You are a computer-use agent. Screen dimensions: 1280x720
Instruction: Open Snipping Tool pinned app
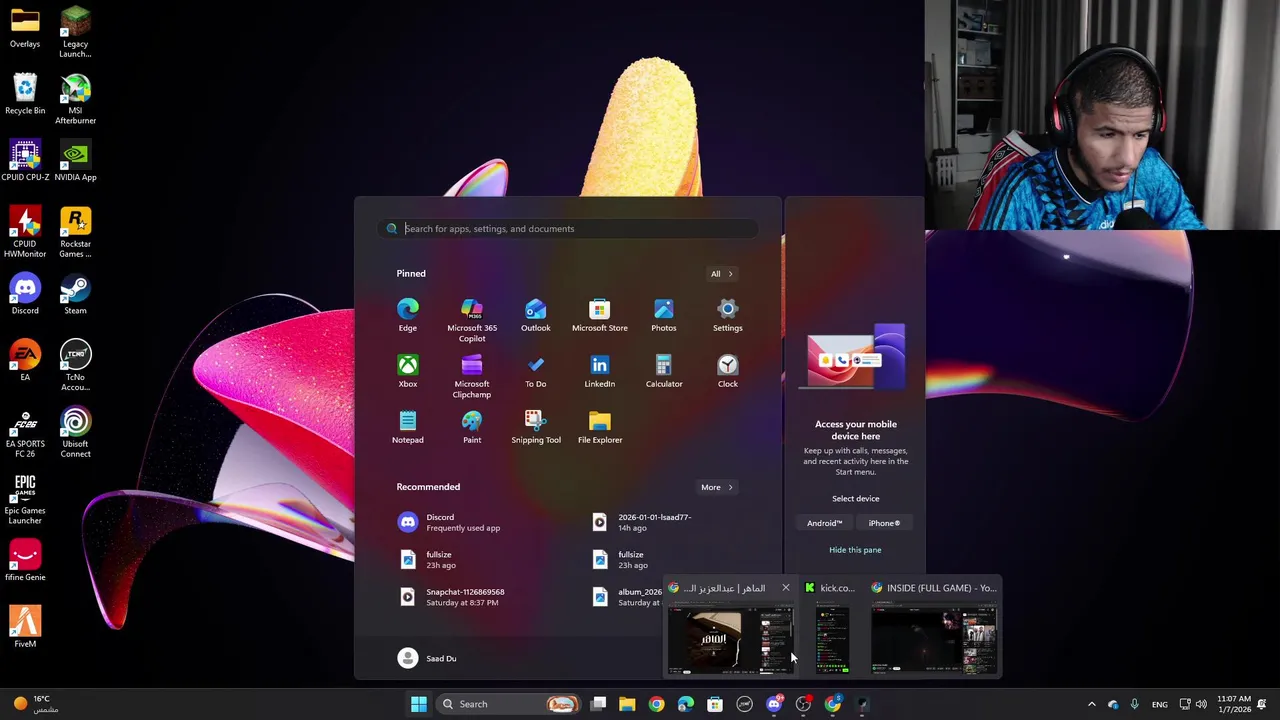click(536, 427)
